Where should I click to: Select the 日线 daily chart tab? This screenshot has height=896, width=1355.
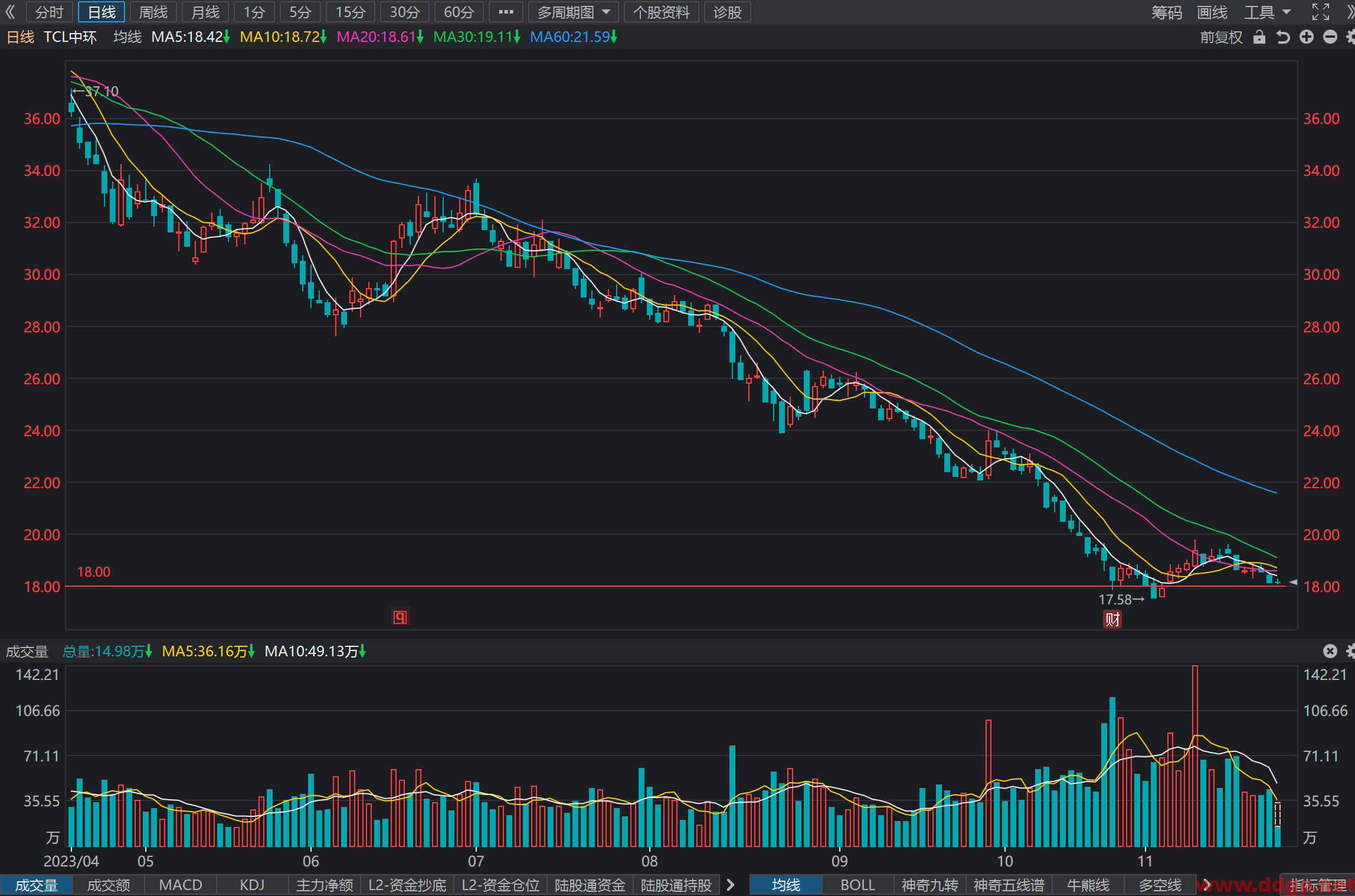(x=102, y=12)
